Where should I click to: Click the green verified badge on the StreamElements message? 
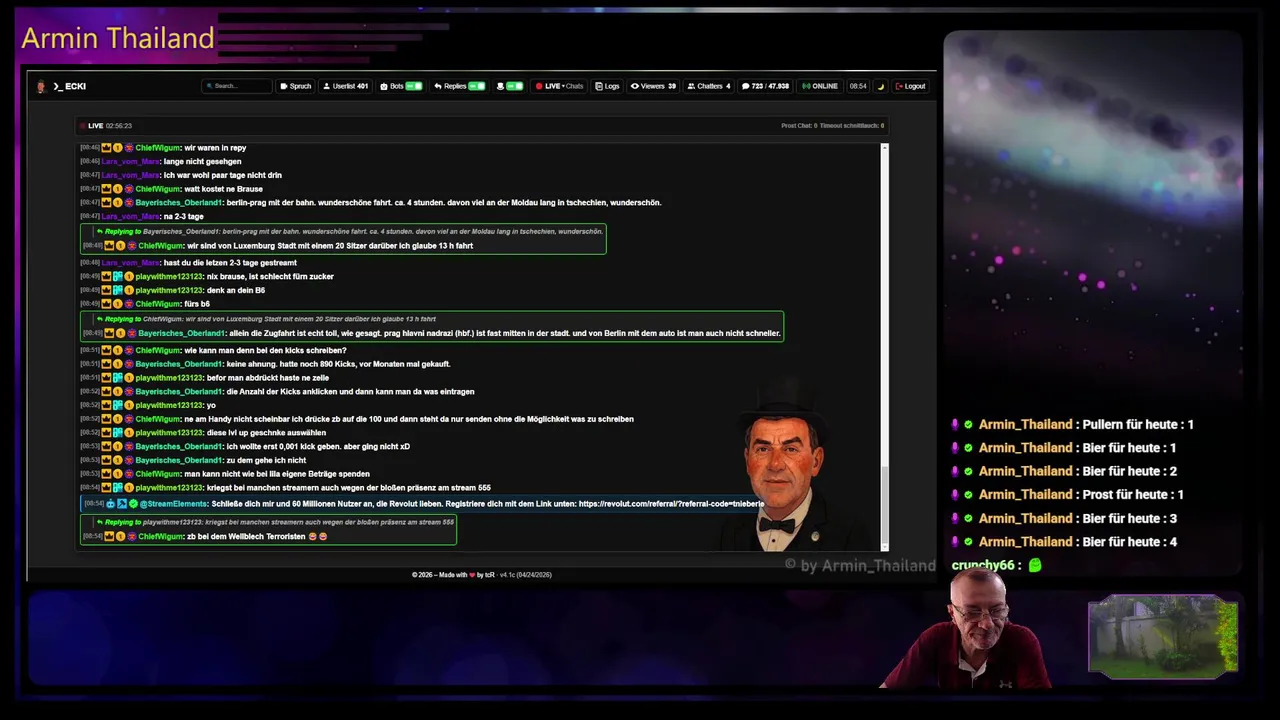pos(133,504)
